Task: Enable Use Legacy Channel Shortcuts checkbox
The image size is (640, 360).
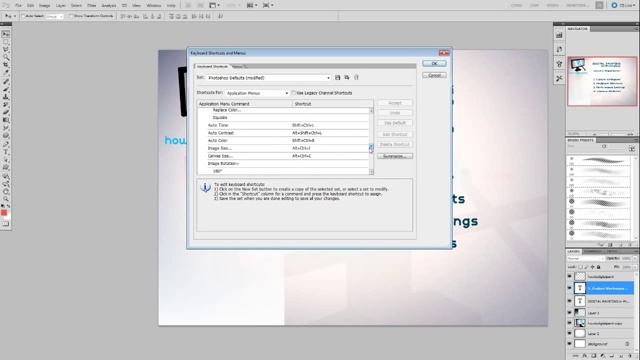Action: (293, 93)
